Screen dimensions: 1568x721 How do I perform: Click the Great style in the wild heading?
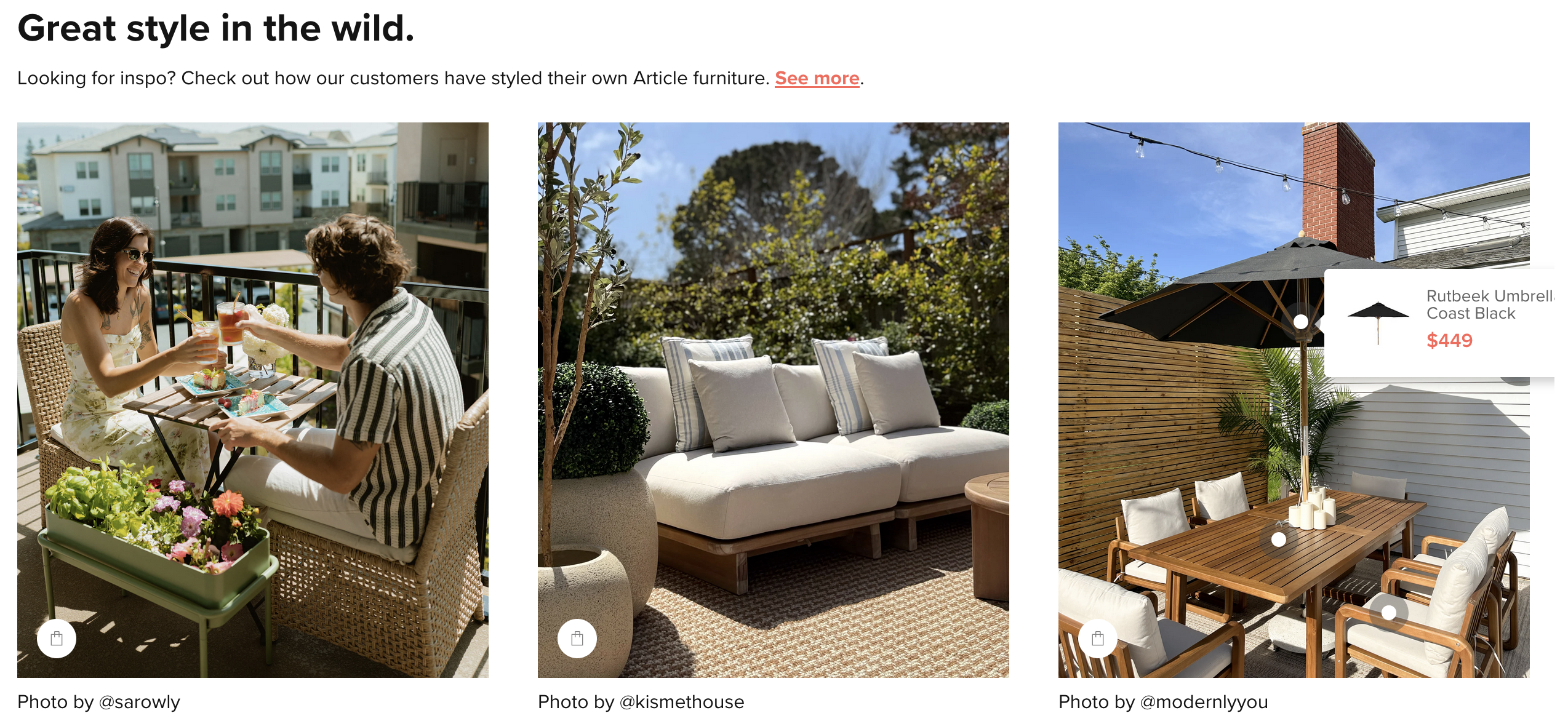click(x=216, y=28)
